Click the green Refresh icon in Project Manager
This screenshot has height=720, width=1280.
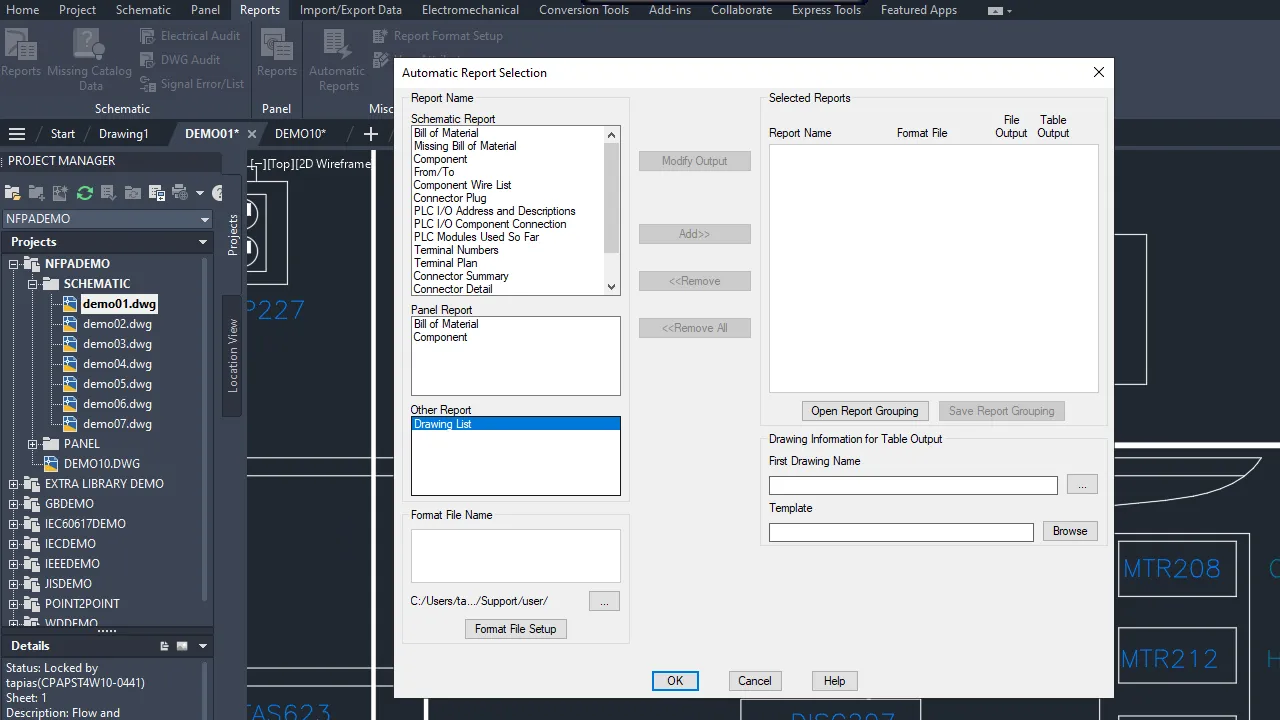click(85, 193)
